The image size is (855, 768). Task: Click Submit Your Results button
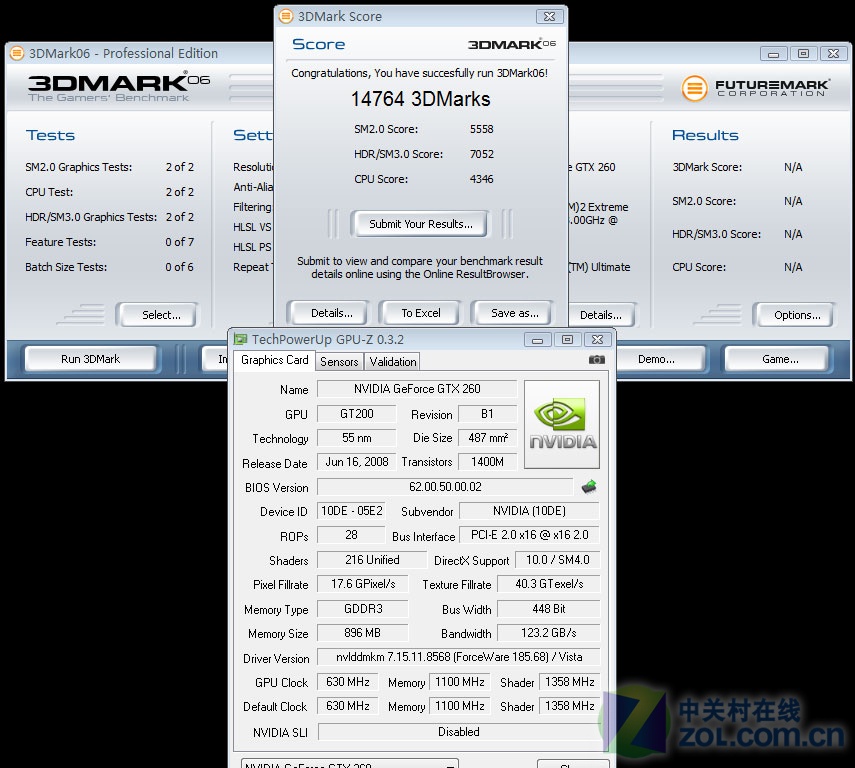419,224
